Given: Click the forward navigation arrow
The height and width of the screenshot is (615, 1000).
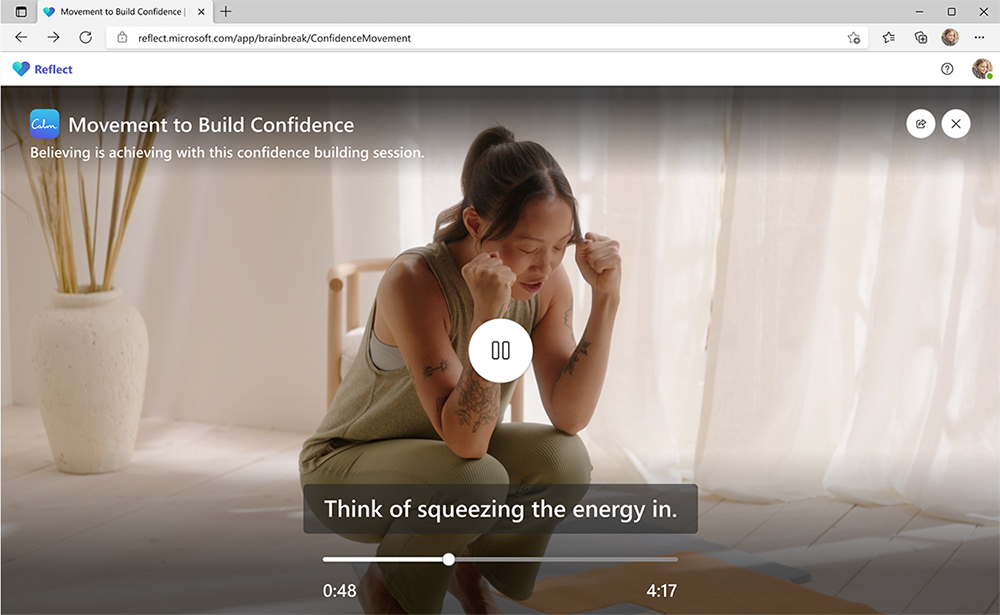Looking at the screenshot, I should [x=53, y=37].
